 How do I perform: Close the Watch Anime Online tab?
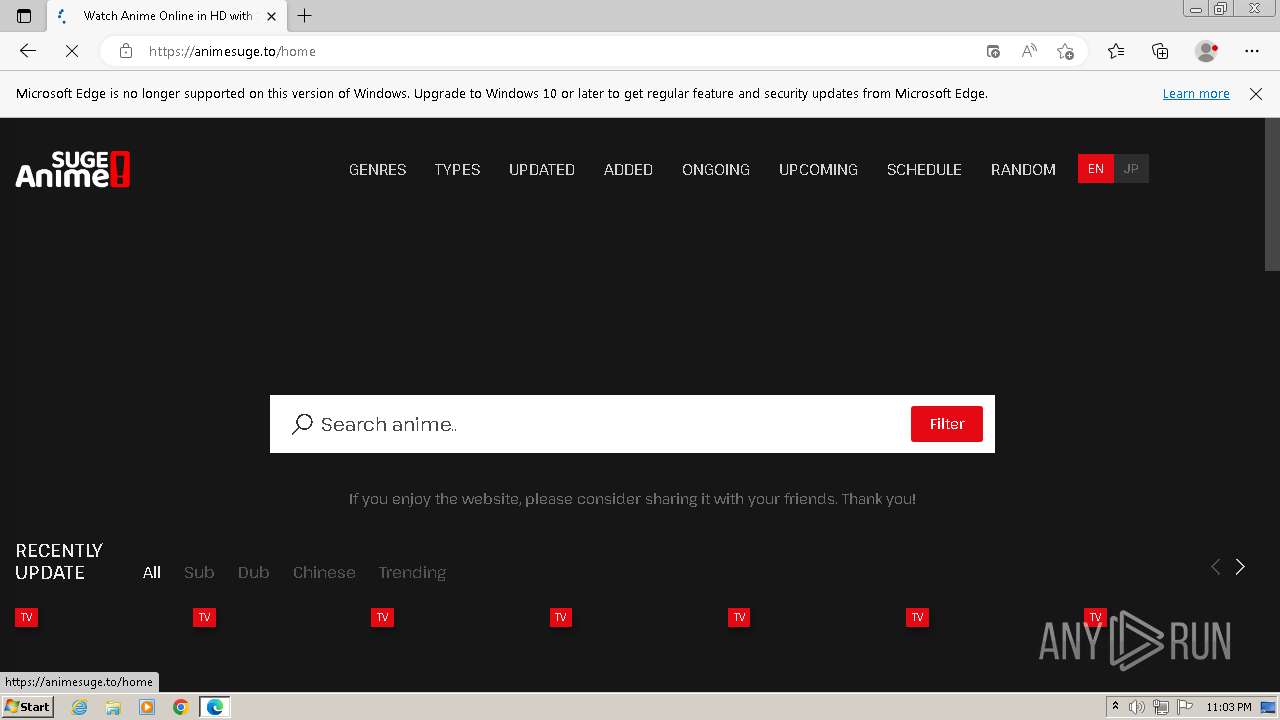pyautogui.click(x=271, y=16)
